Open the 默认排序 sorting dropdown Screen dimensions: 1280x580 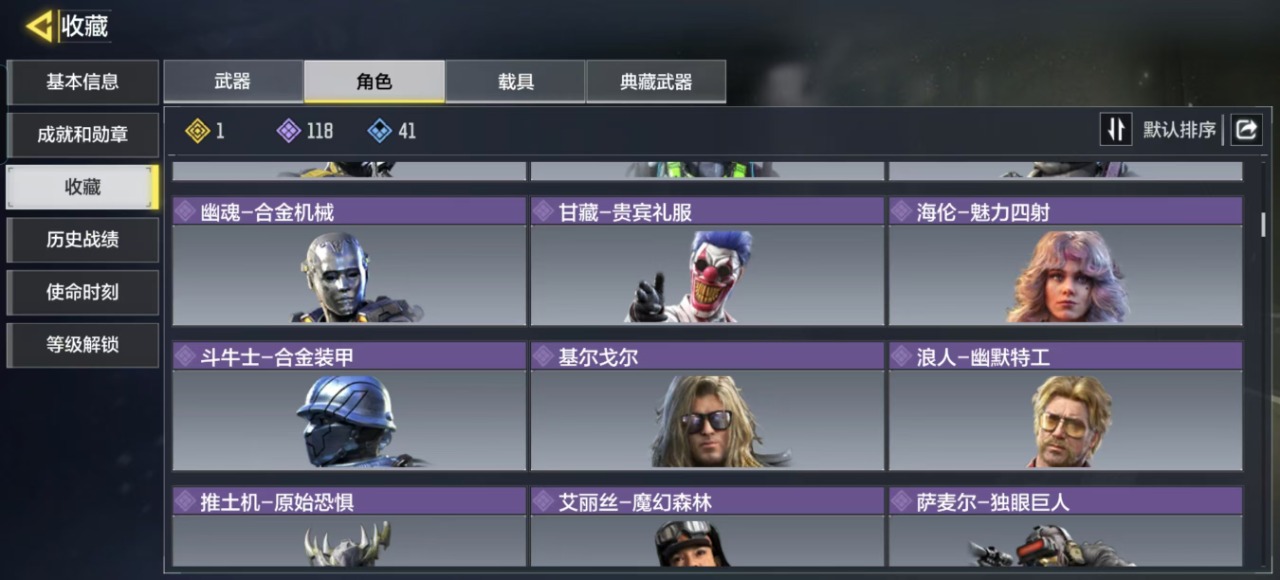1180,130
